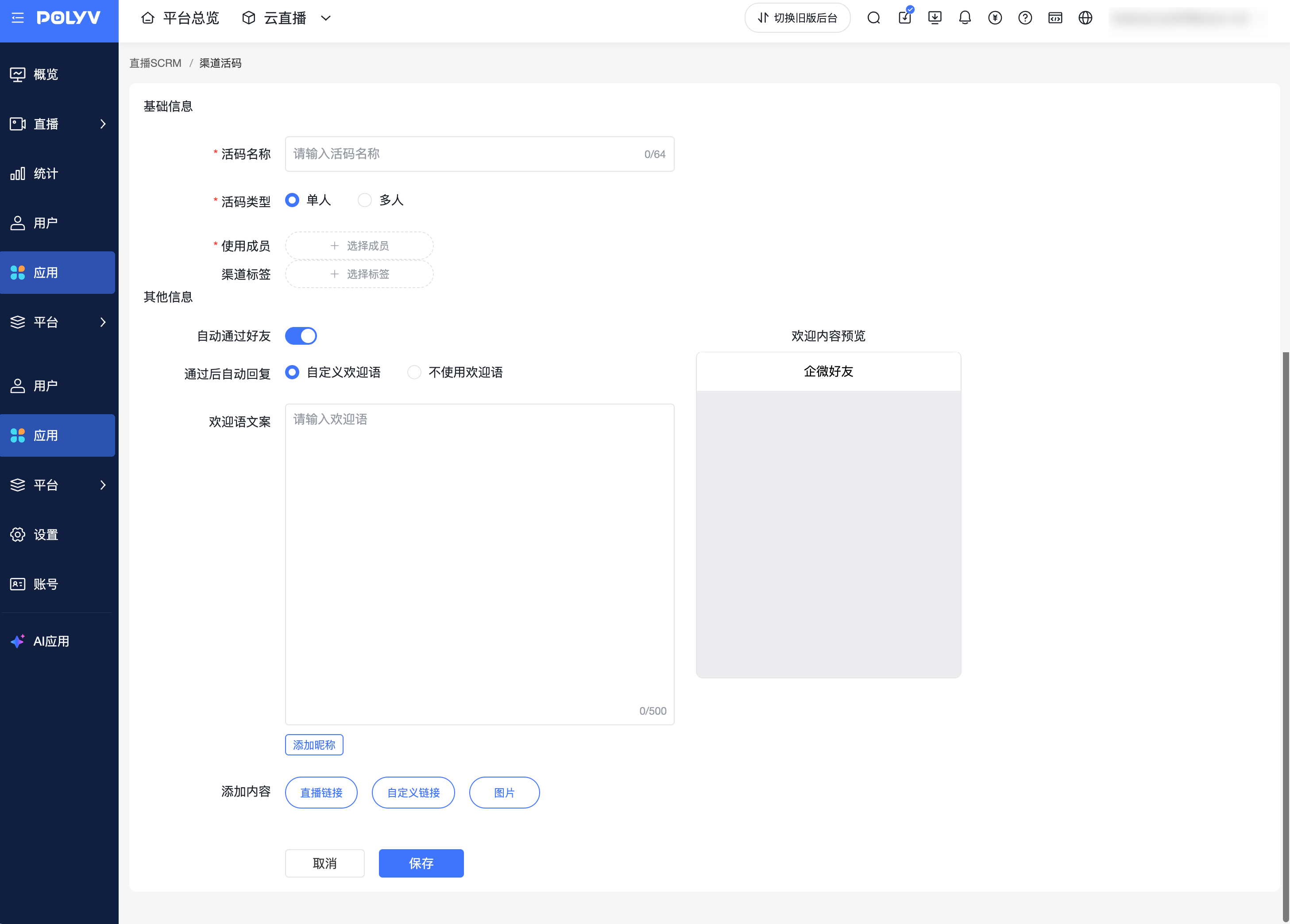This screenshot has width=1290, height=924.
Task: Open the help question mark icon
Action: (x=1025, y=18)
